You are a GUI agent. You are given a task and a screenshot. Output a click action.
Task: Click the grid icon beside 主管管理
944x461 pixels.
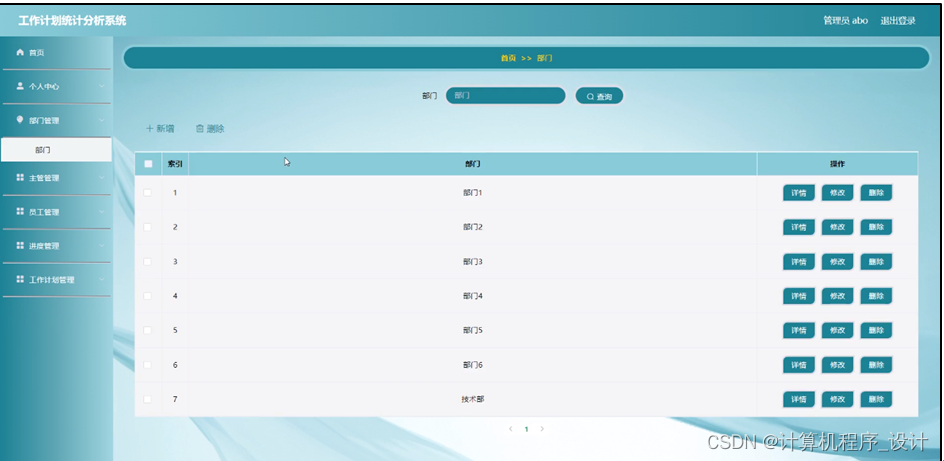(x=20, y=178)
